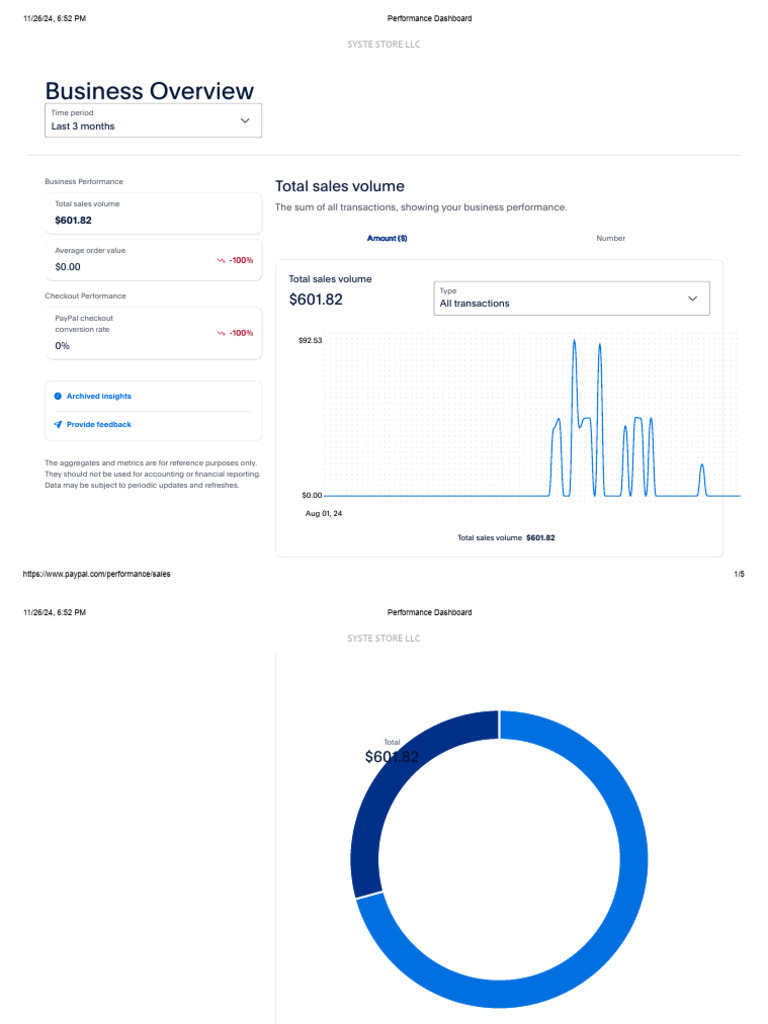Click the chevron in the Type dropdown
The height and width of the screenshot is (1024, 768).
click(x=692, y=298)
